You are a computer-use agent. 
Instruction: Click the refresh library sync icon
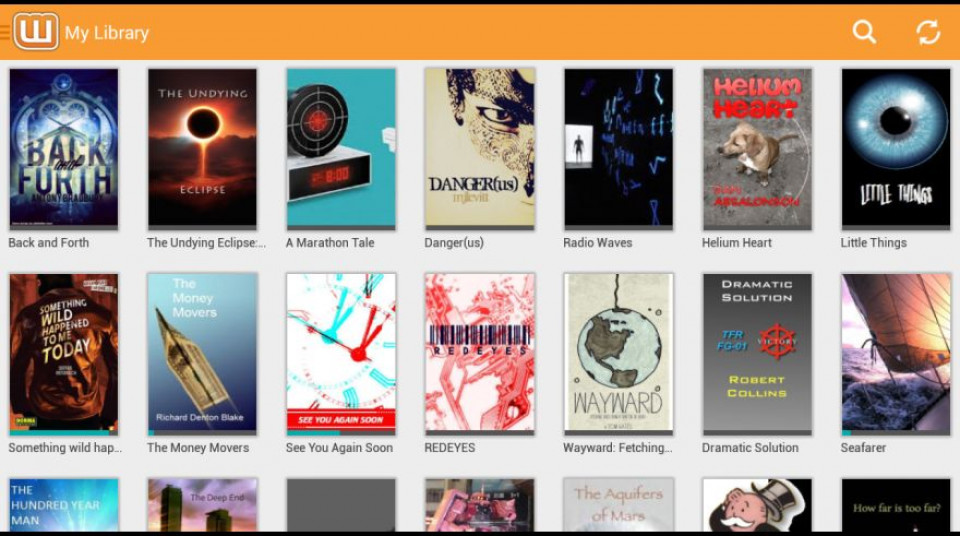(928, 32)
